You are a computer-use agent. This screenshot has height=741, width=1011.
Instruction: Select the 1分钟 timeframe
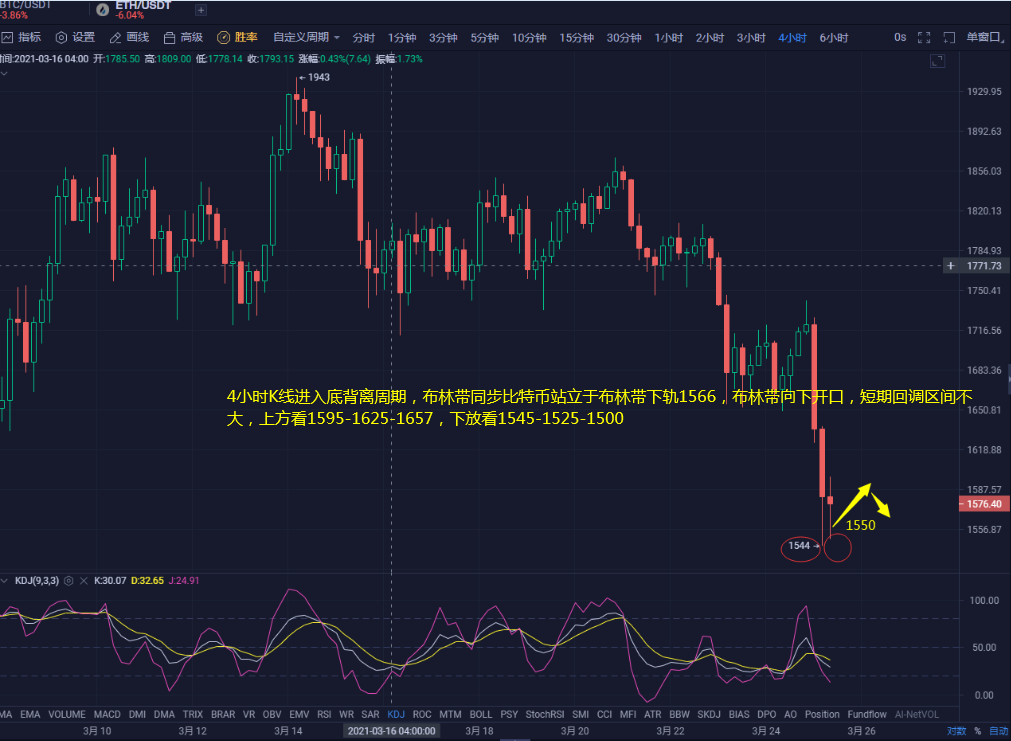click(x=402, y=37)
